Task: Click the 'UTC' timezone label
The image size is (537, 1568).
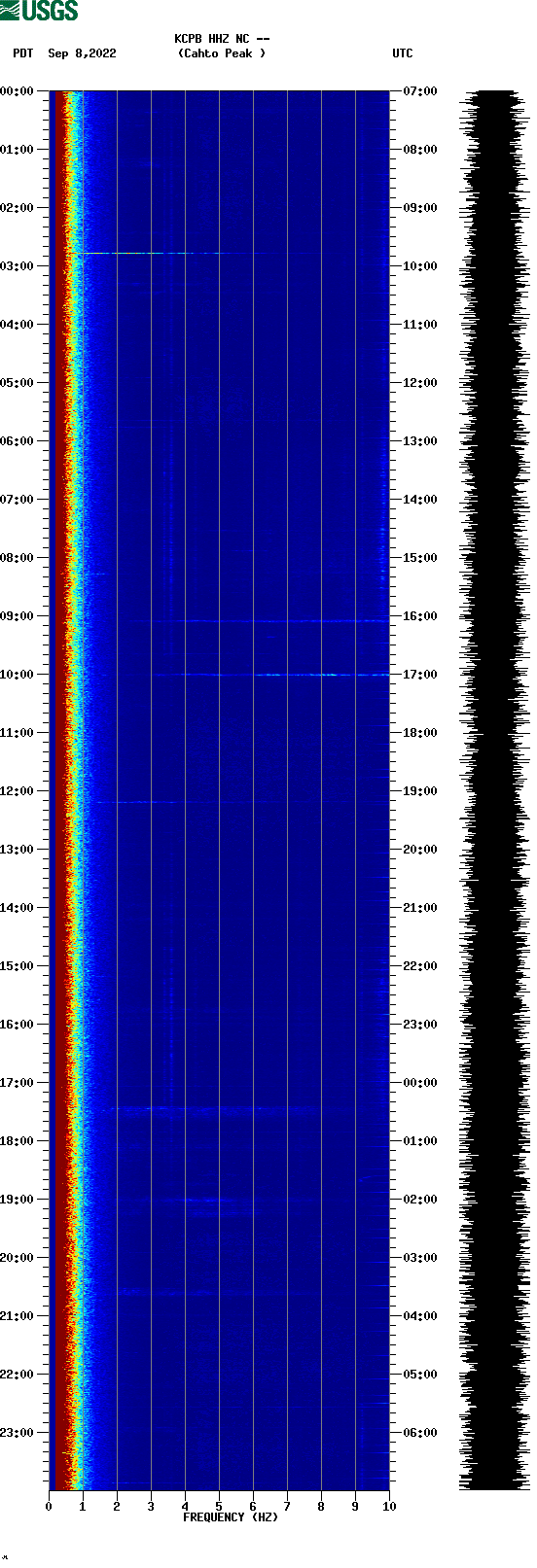Action: tap(403, 53)
